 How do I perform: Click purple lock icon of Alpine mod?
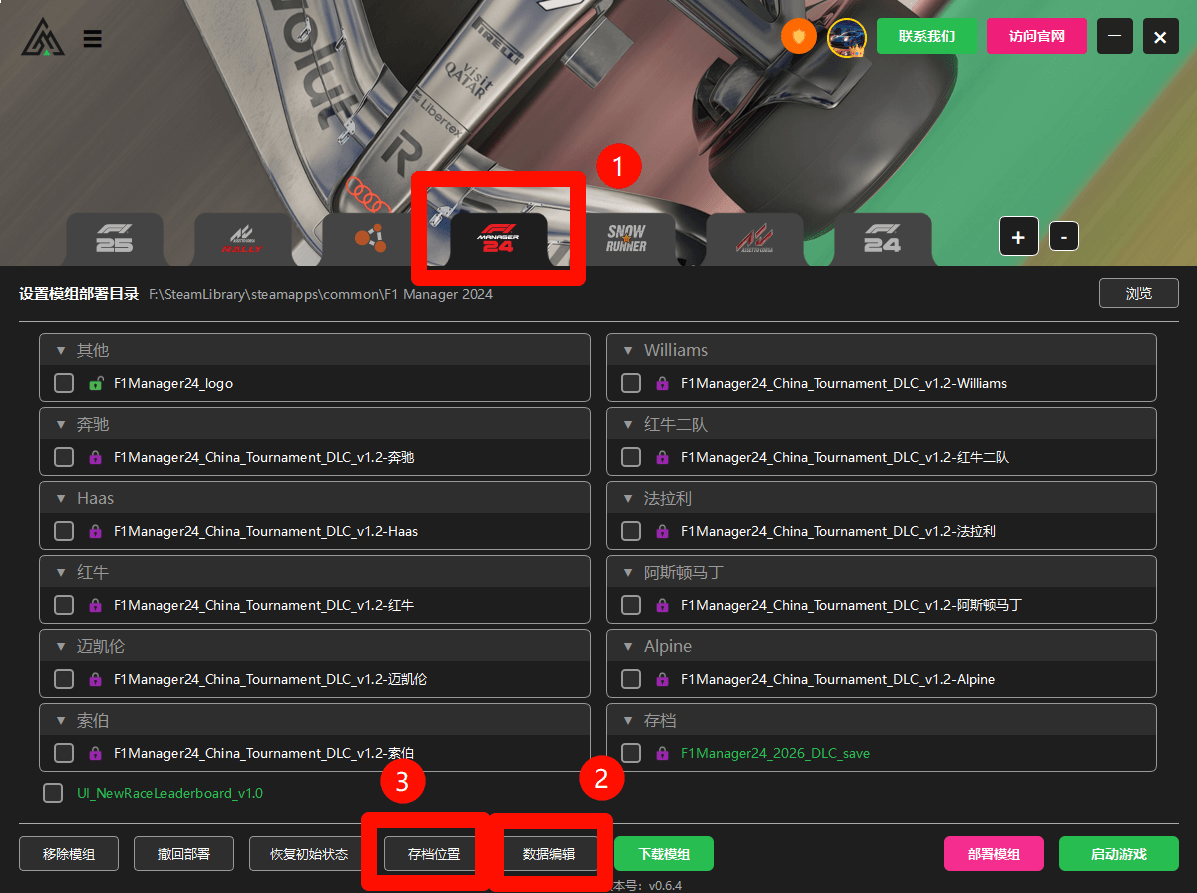[663, 679]
